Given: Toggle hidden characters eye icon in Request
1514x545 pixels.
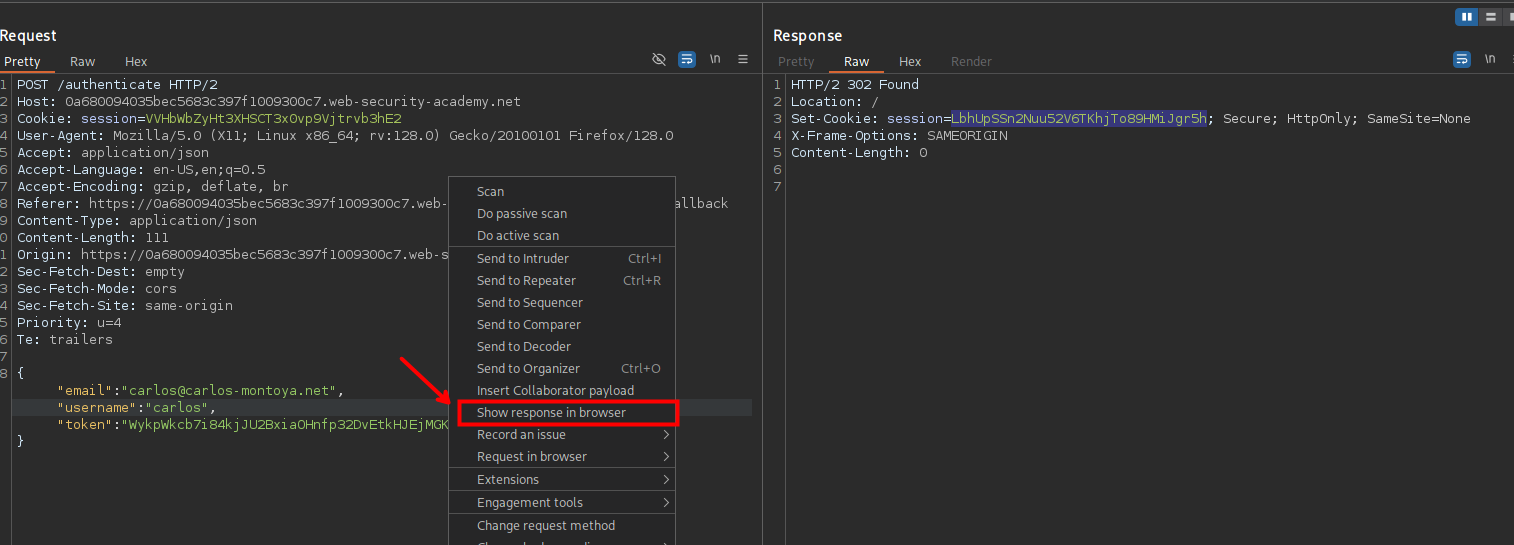Looking at the screenshot, I should [x=659, y=60].
